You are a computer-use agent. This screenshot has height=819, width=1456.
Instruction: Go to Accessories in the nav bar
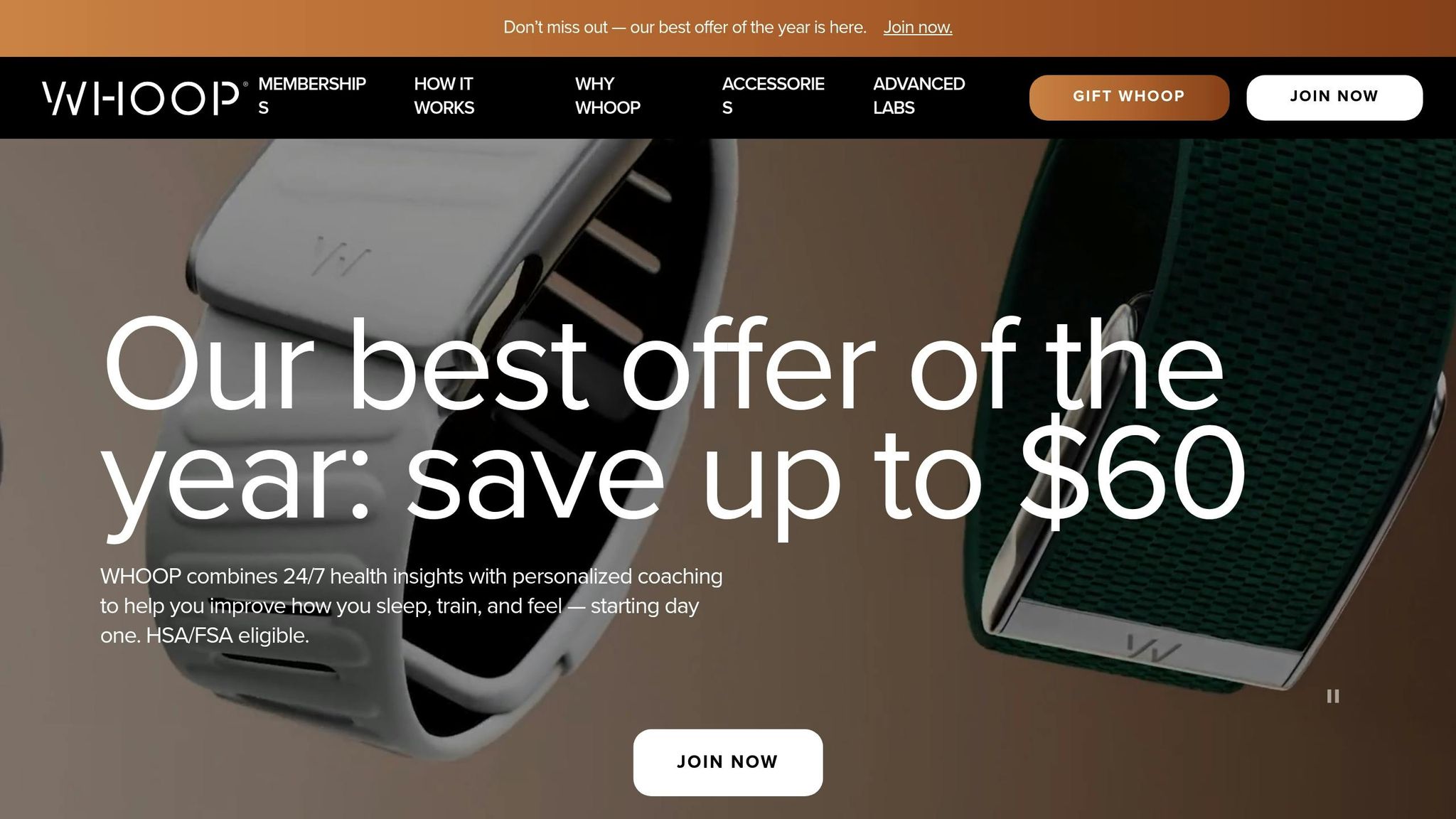773,96
